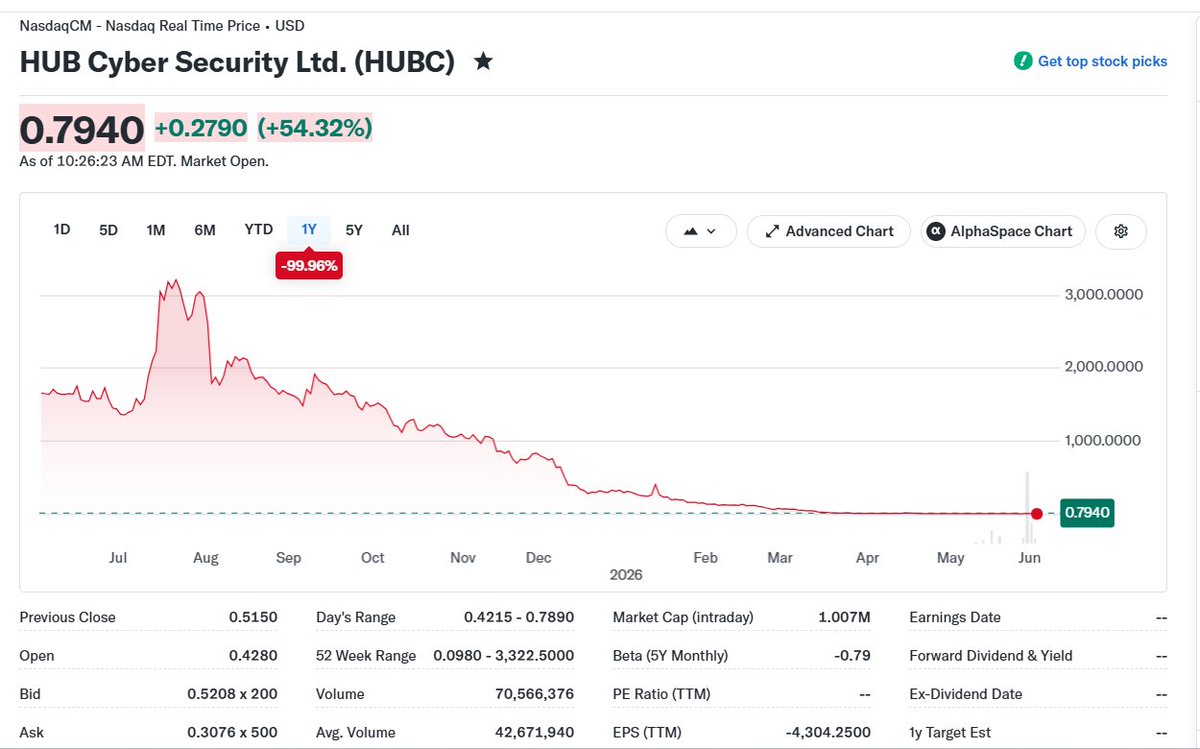Click the Open value 0.4280
Screen dimensions: 1200x749
pos(253,656)
